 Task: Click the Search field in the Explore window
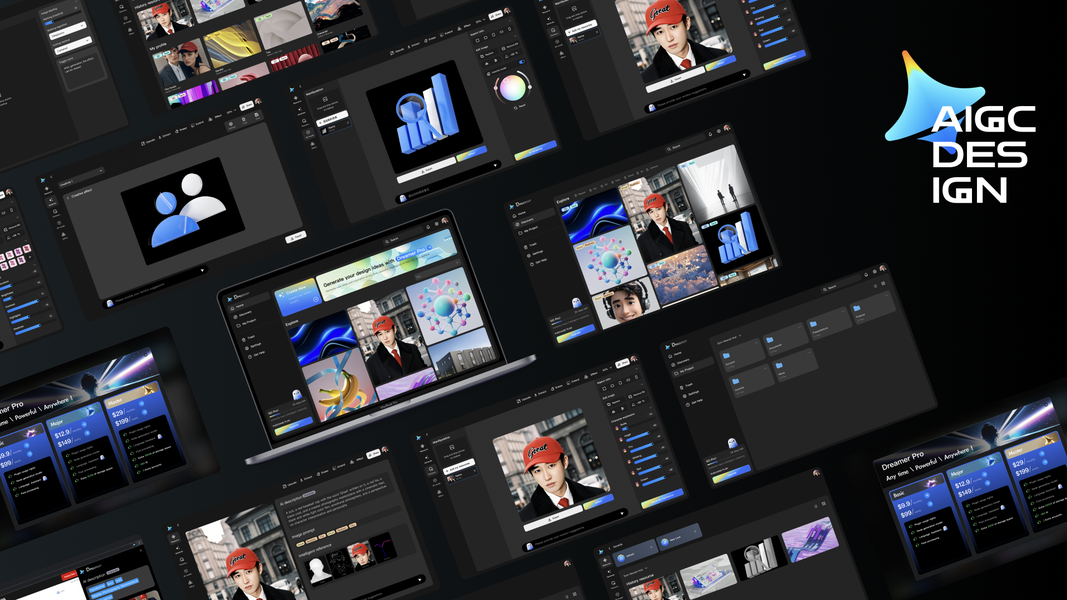point(684,145)
